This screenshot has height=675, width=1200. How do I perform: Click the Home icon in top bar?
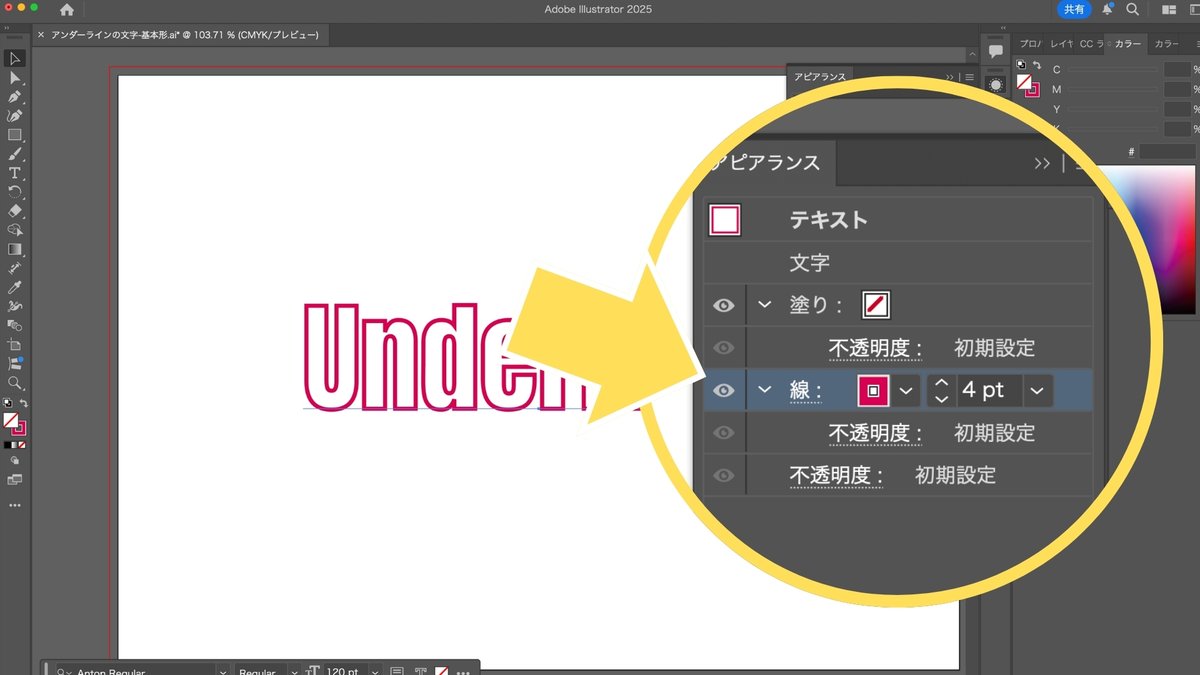pyautogui.click(x=67, y=10)
